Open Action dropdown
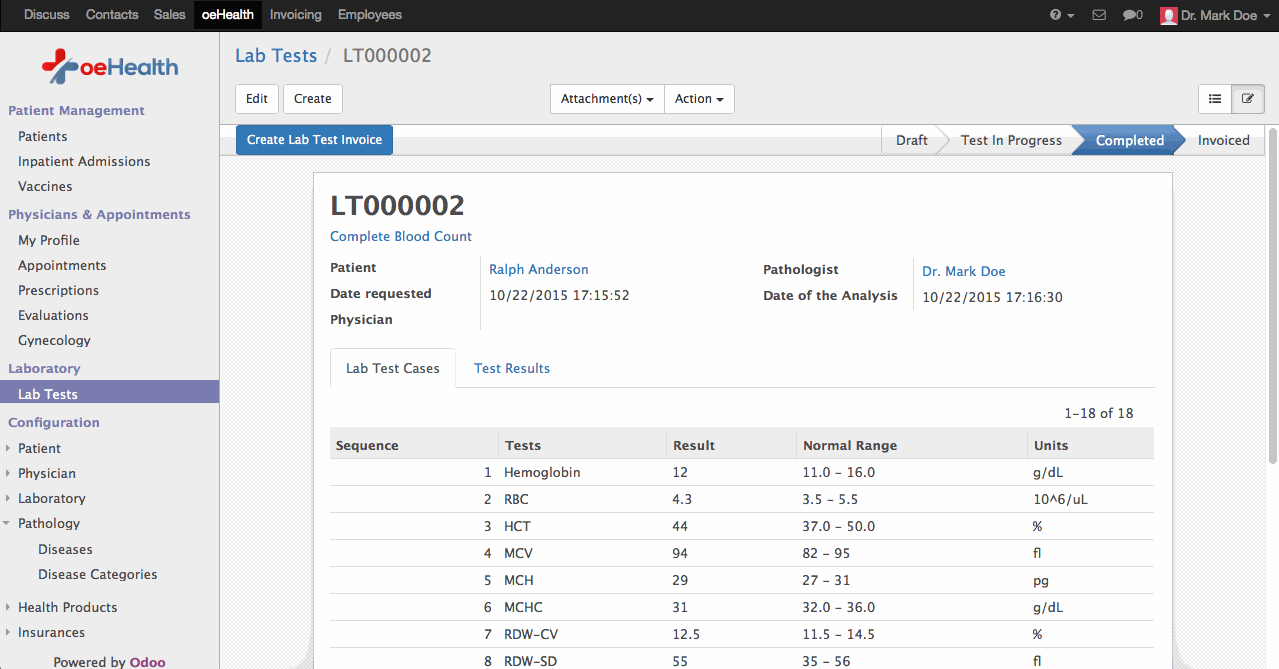This screenshot has height=669, width=1279. 699,99
